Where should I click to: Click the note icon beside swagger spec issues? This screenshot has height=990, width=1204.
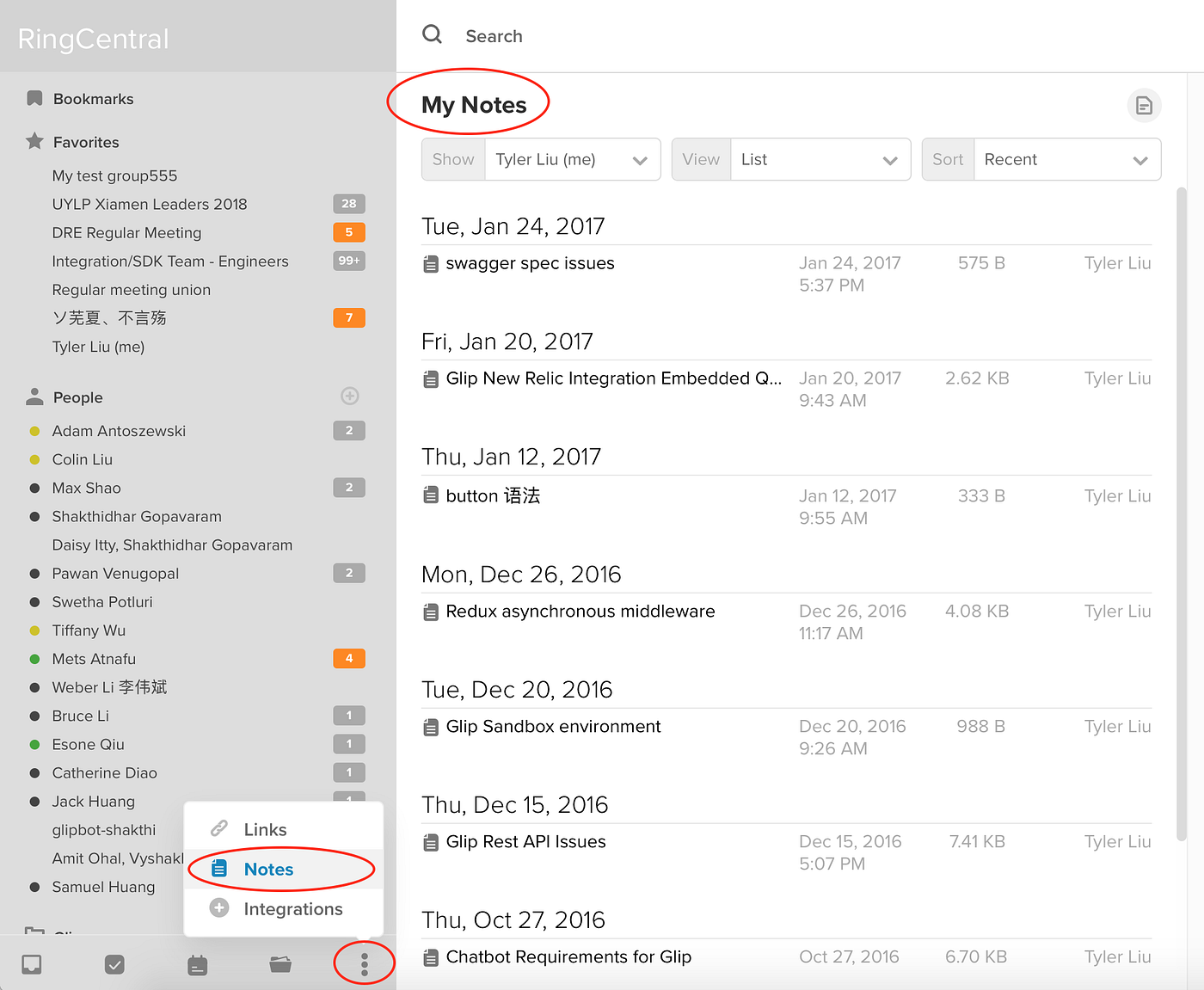point(431,264)
